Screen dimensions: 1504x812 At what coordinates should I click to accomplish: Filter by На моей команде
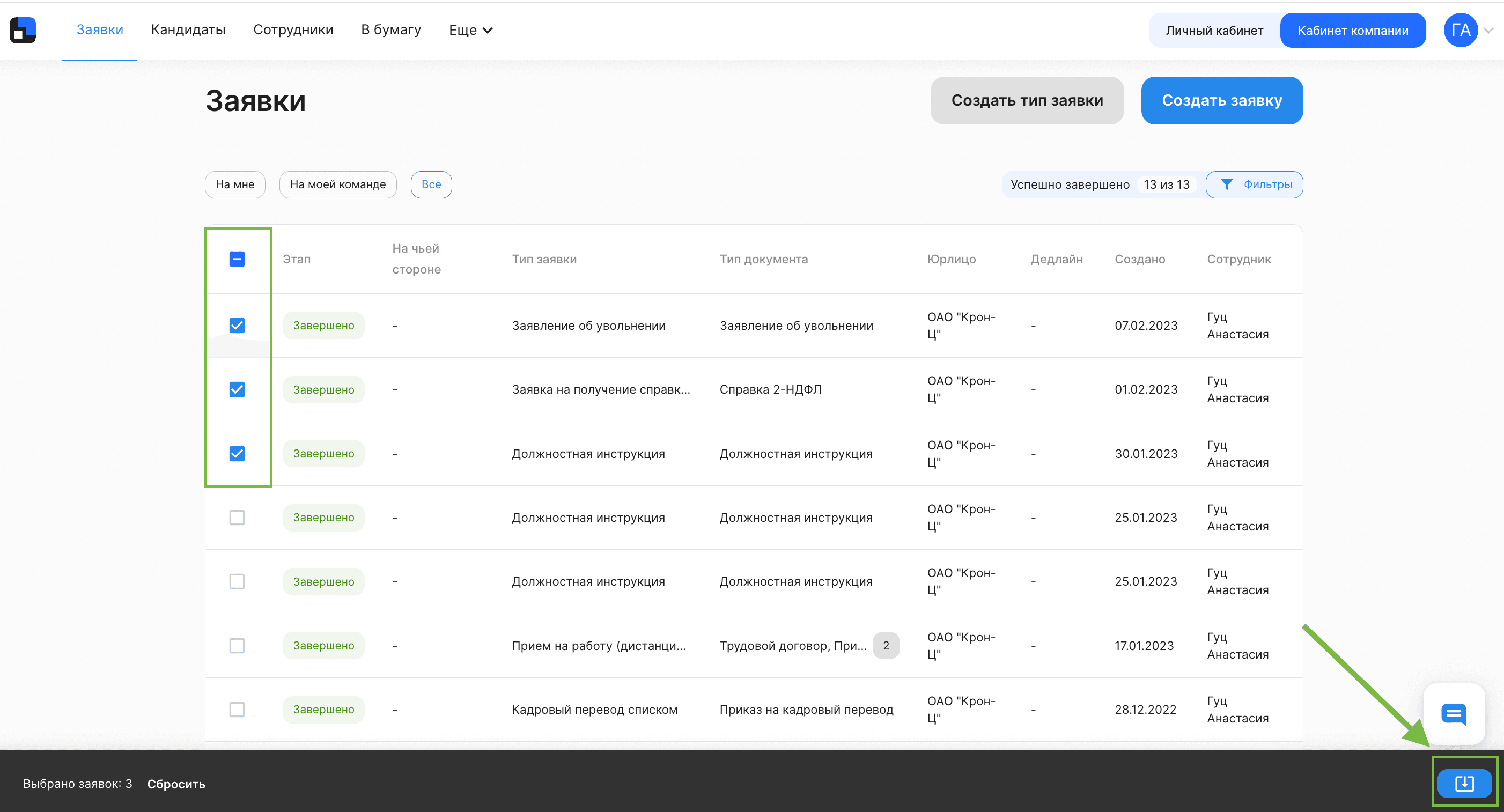click(x=338, y=184)
